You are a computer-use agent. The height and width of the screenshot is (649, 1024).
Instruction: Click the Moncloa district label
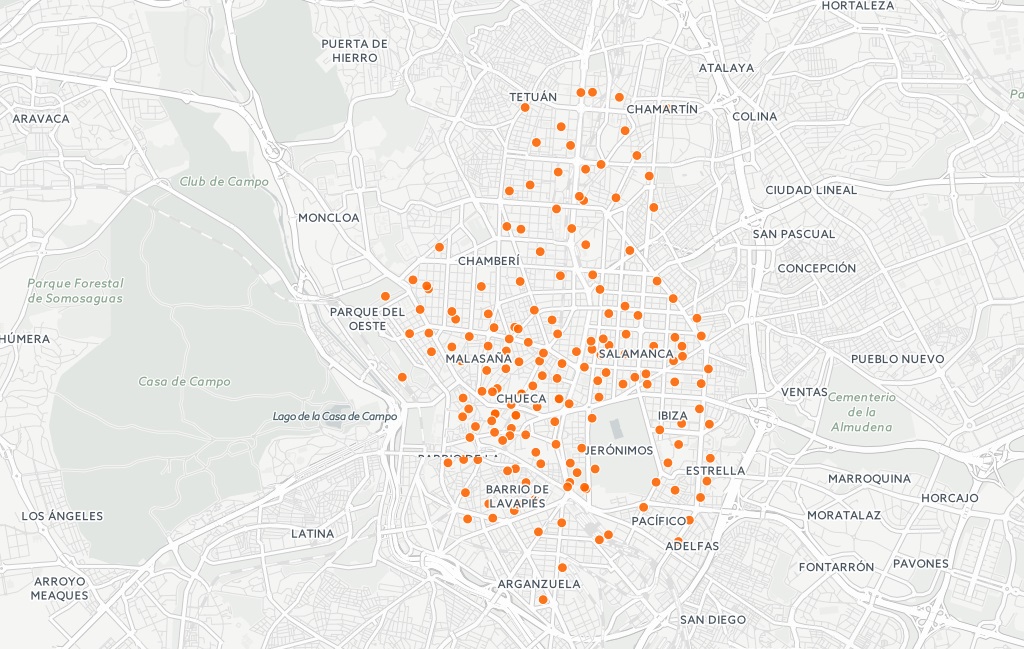[328, 217]
